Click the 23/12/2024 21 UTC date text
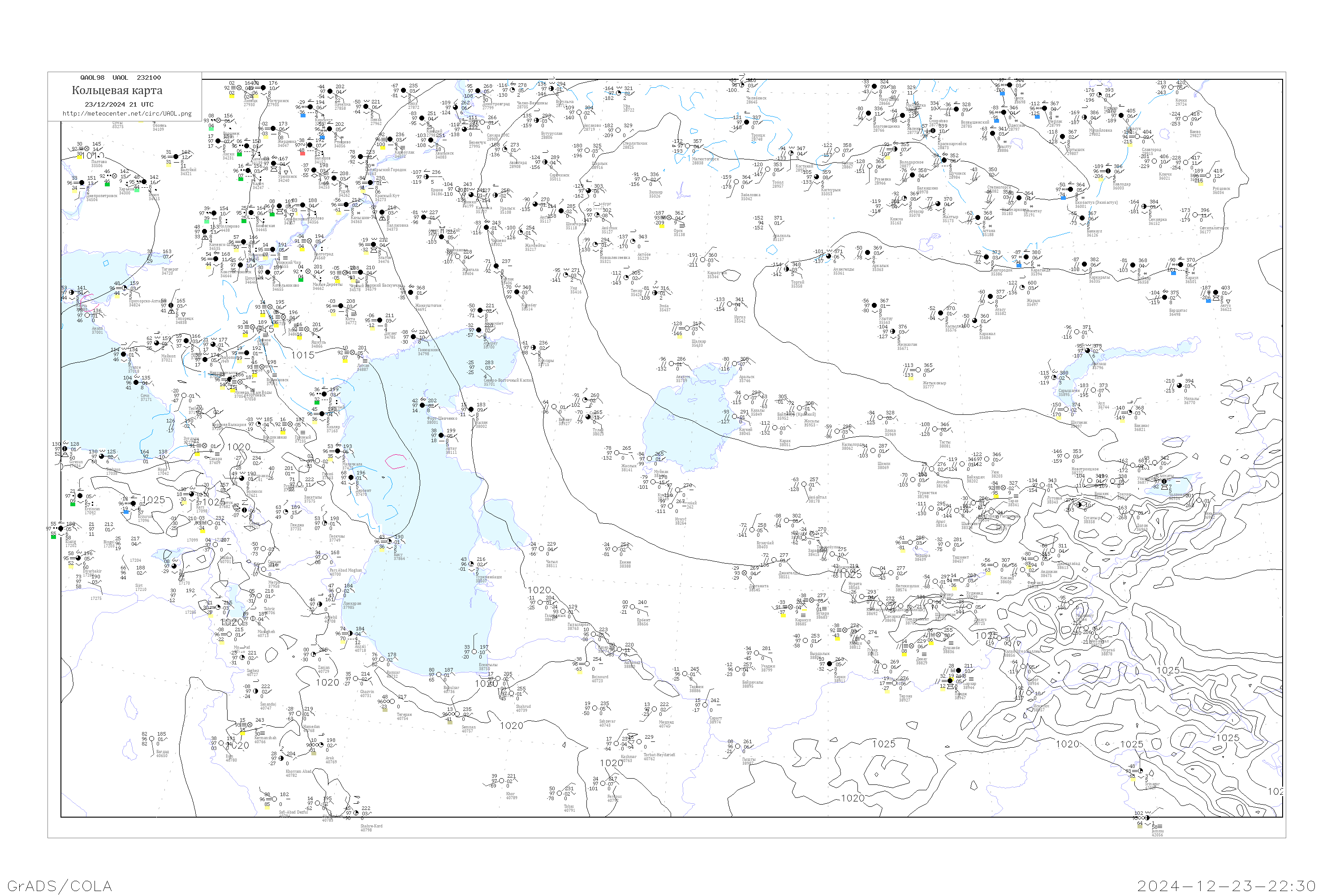The image size is (1344, 896). 119,104
